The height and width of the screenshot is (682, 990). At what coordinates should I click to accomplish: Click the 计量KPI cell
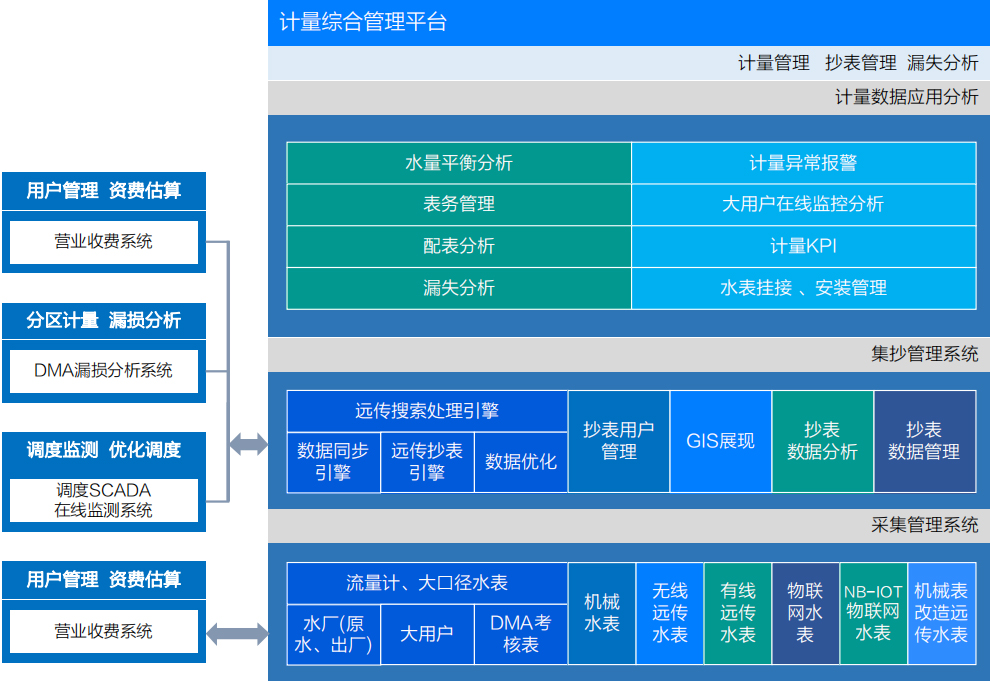tap(803, 246)
